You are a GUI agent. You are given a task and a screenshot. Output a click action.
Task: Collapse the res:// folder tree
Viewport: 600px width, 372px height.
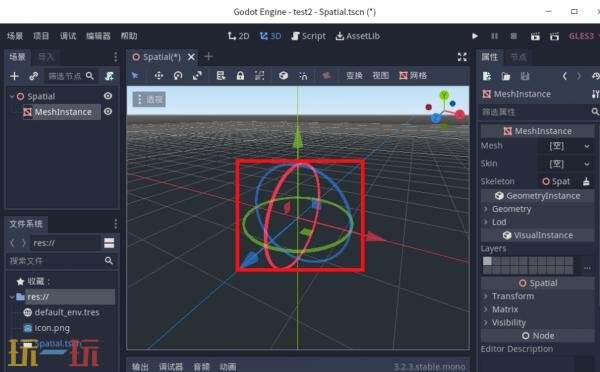click(x=11, y=297)
